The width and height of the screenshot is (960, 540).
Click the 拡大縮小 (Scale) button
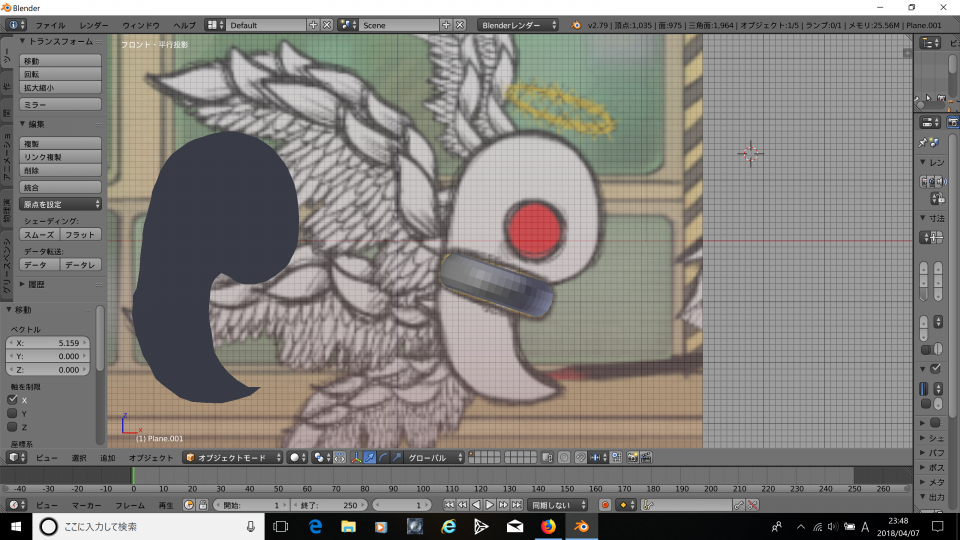[60, 88]
